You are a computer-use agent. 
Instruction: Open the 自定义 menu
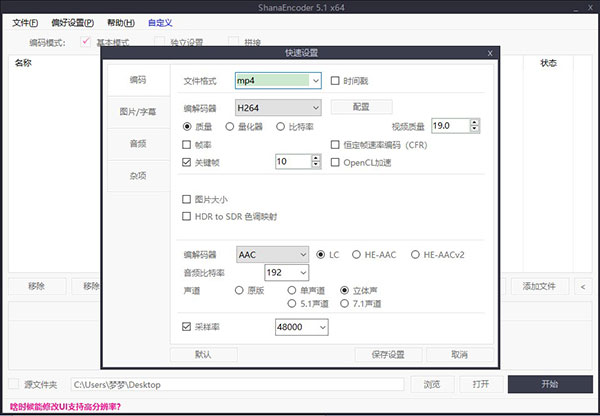(160, 23)
